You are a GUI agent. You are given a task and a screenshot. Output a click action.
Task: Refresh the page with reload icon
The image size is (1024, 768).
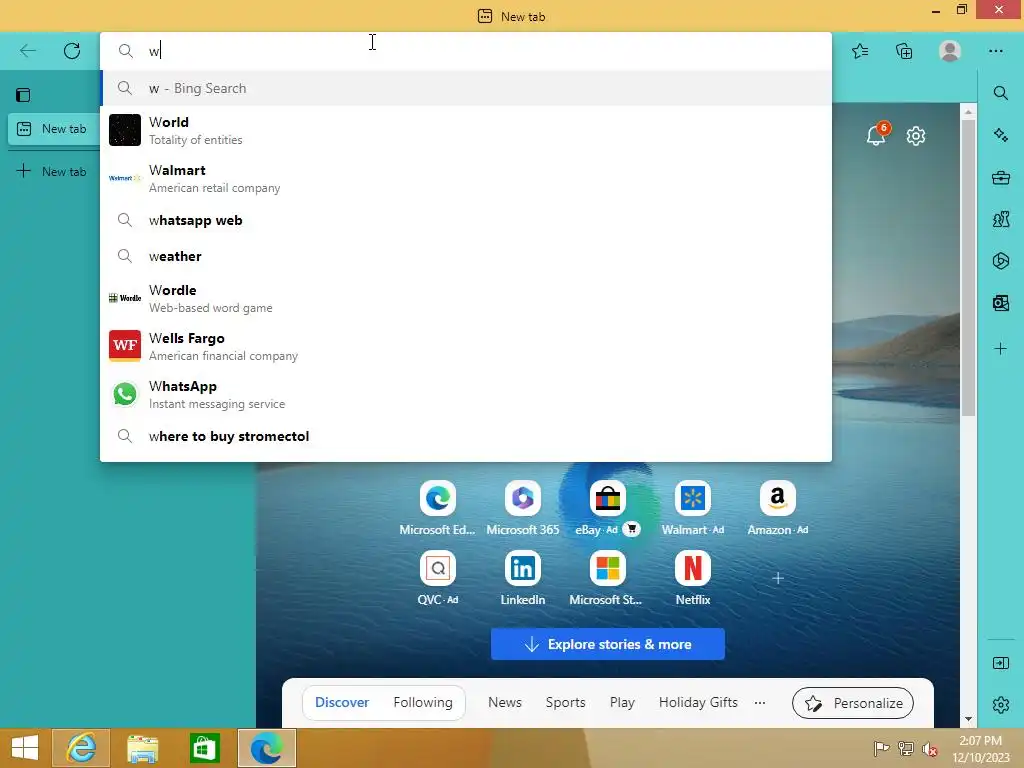(72, 50)
